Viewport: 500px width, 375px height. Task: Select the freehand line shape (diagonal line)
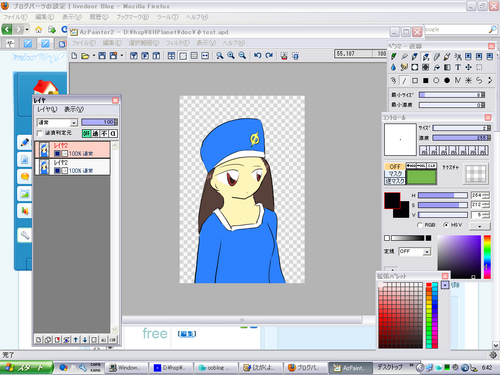point(404,80)
